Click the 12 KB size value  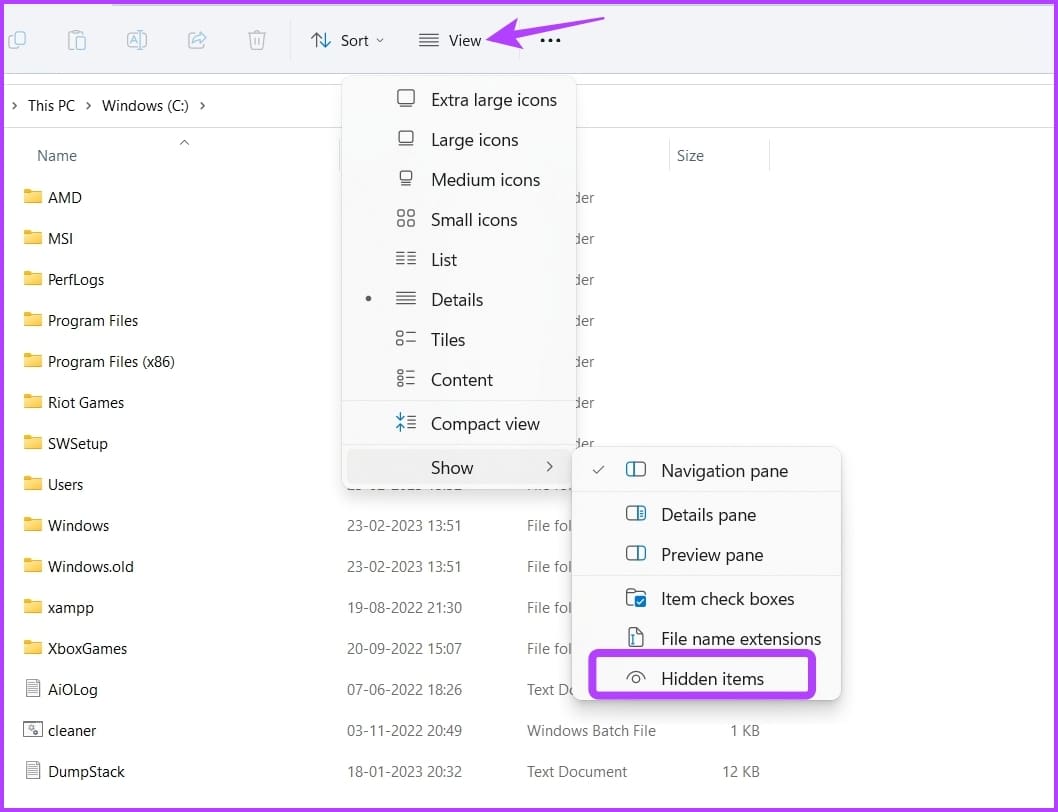(741, 772)
